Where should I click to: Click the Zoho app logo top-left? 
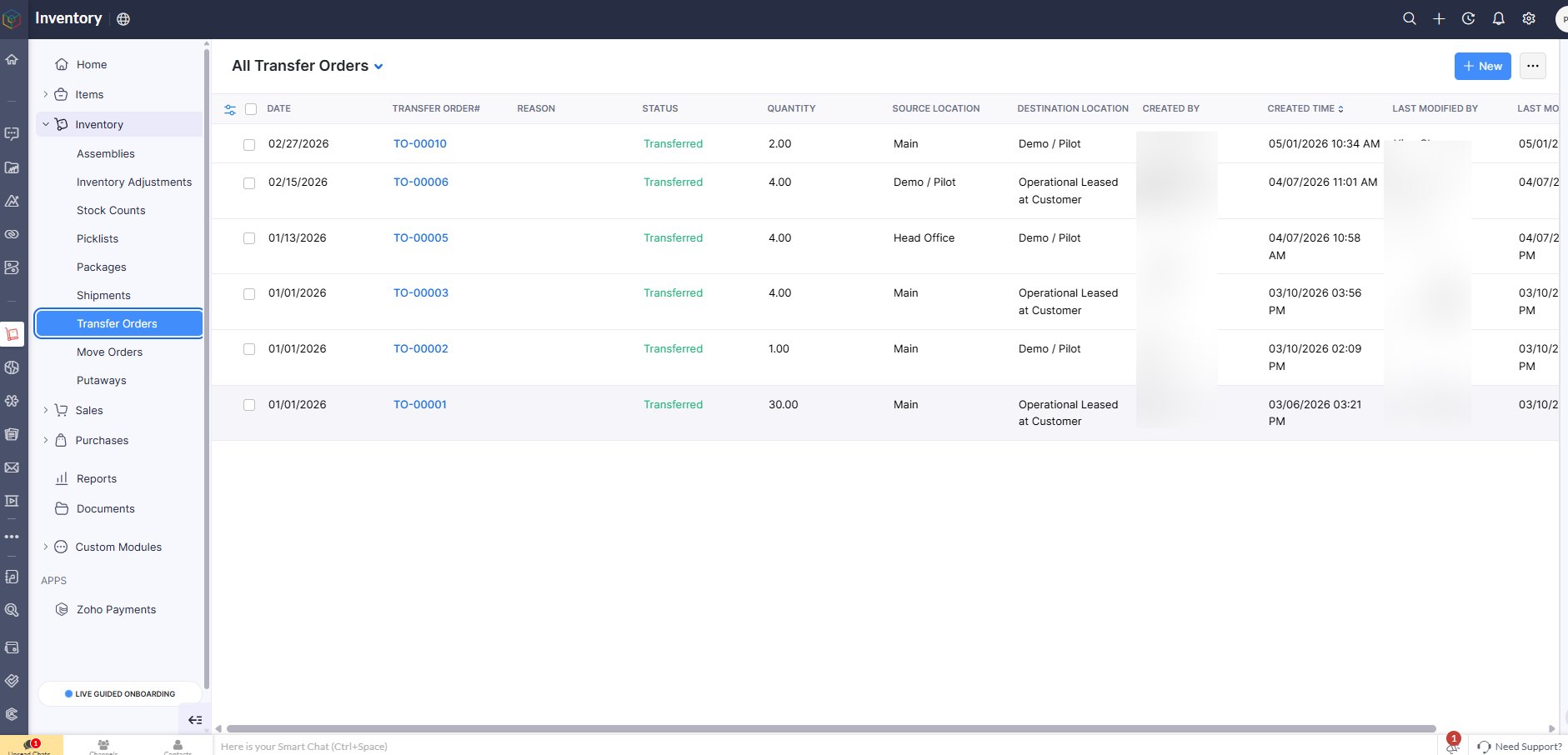[x=12, y=19]
